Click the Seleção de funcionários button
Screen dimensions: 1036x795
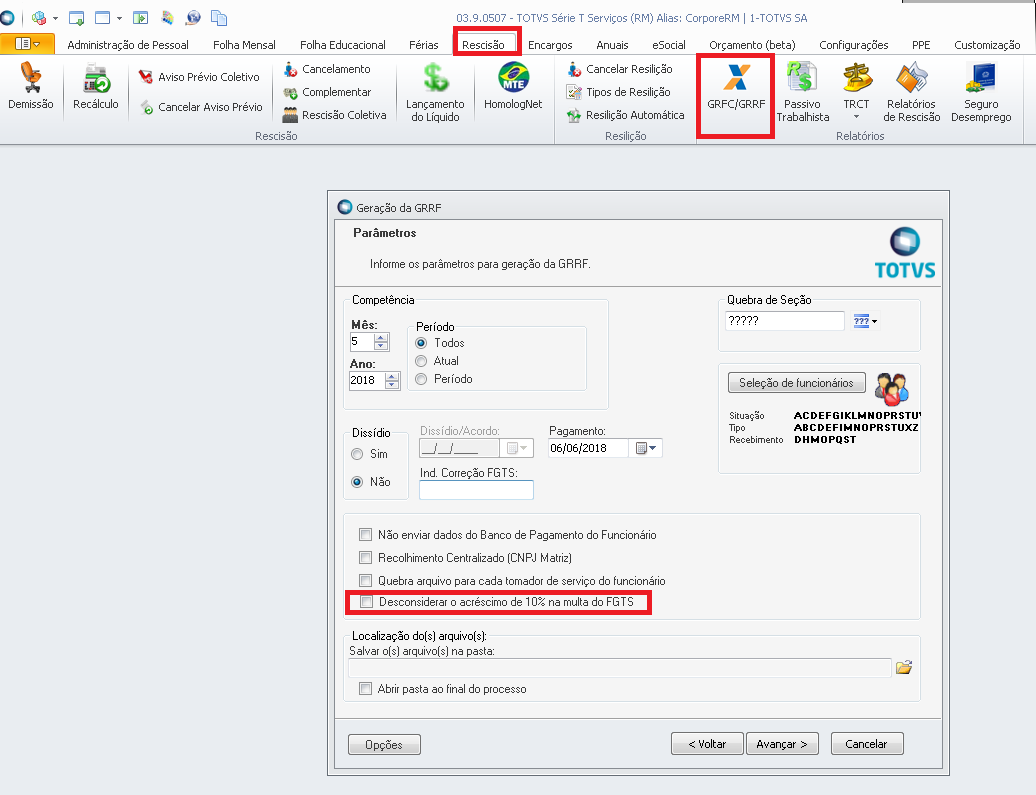pyautogui.click(x=796, y=383)
